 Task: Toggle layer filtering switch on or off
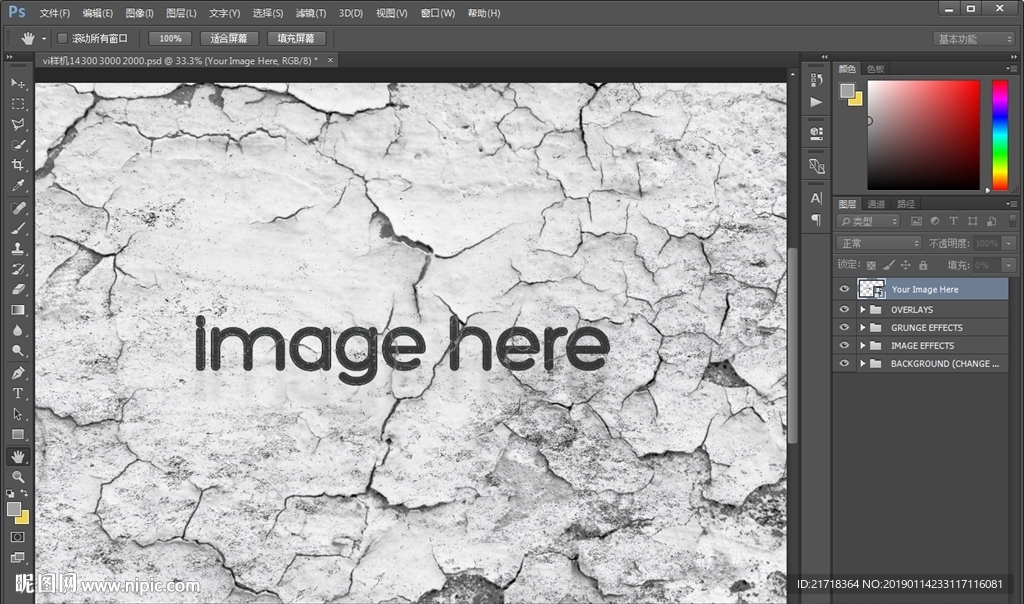pos(1013,221)
